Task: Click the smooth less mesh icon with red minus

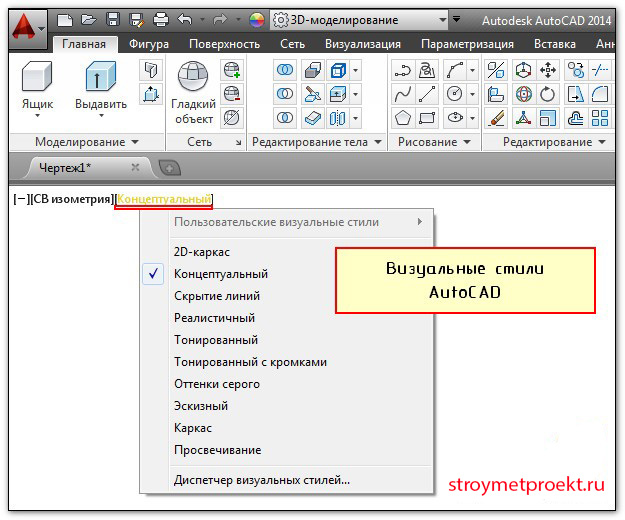Action: (x=232, y=94)
